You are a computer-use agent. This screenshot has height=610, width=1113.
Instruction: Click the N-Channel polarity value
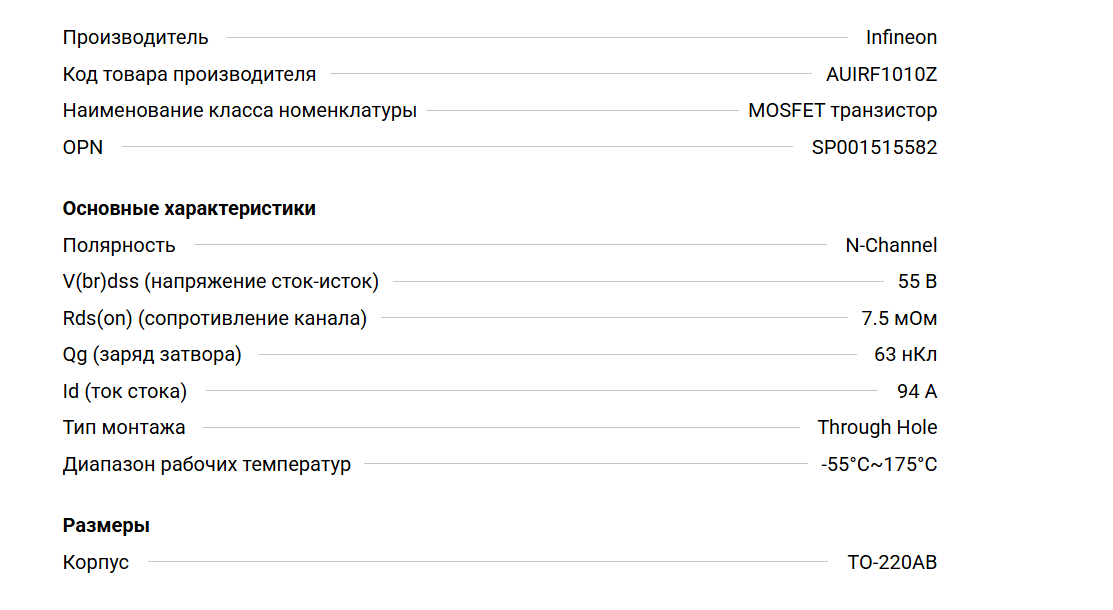tap(891, 245)
